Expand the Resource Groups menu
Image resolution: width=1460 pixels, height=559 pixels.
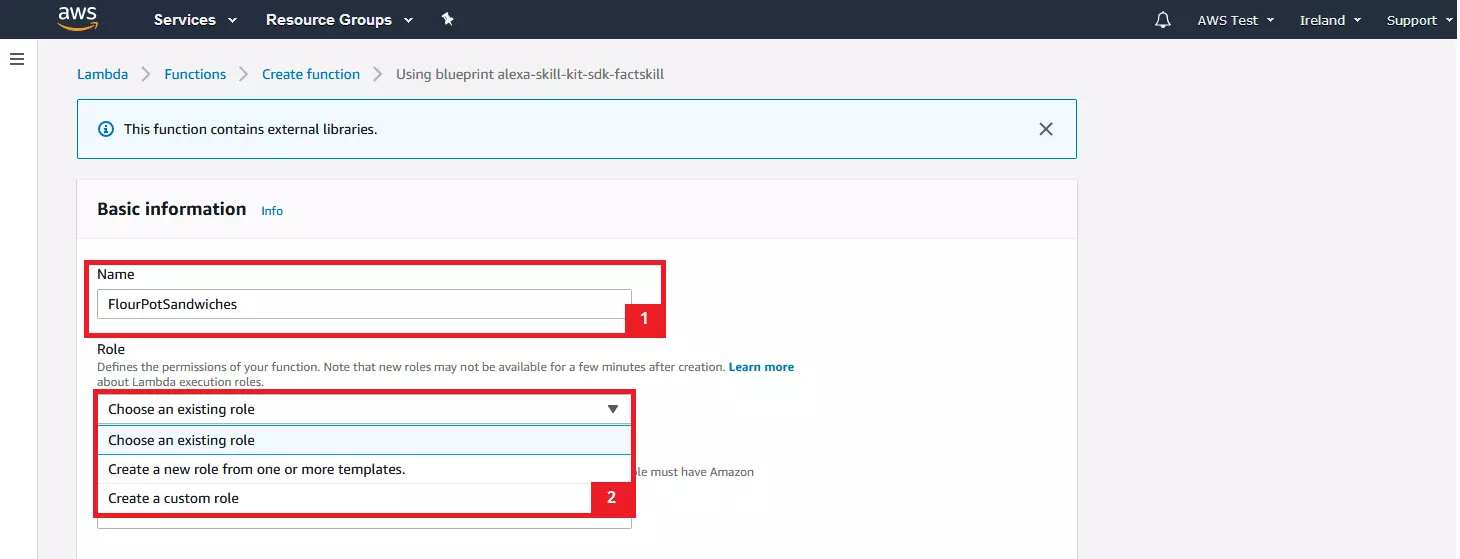(339, 20)
